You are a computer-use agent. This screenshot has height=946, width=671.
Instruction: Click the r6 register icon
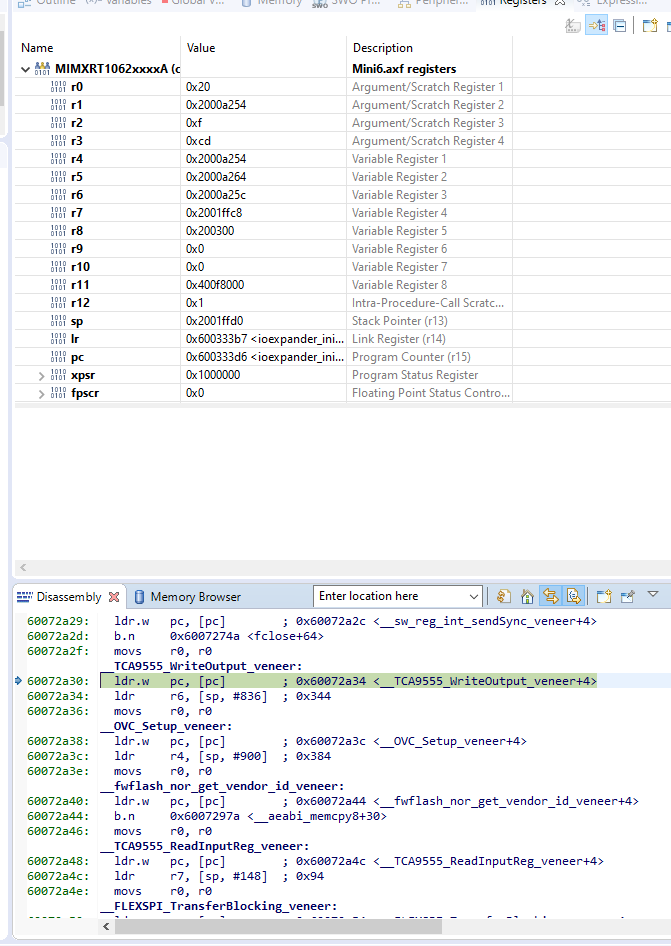click(x=59, y=195)
